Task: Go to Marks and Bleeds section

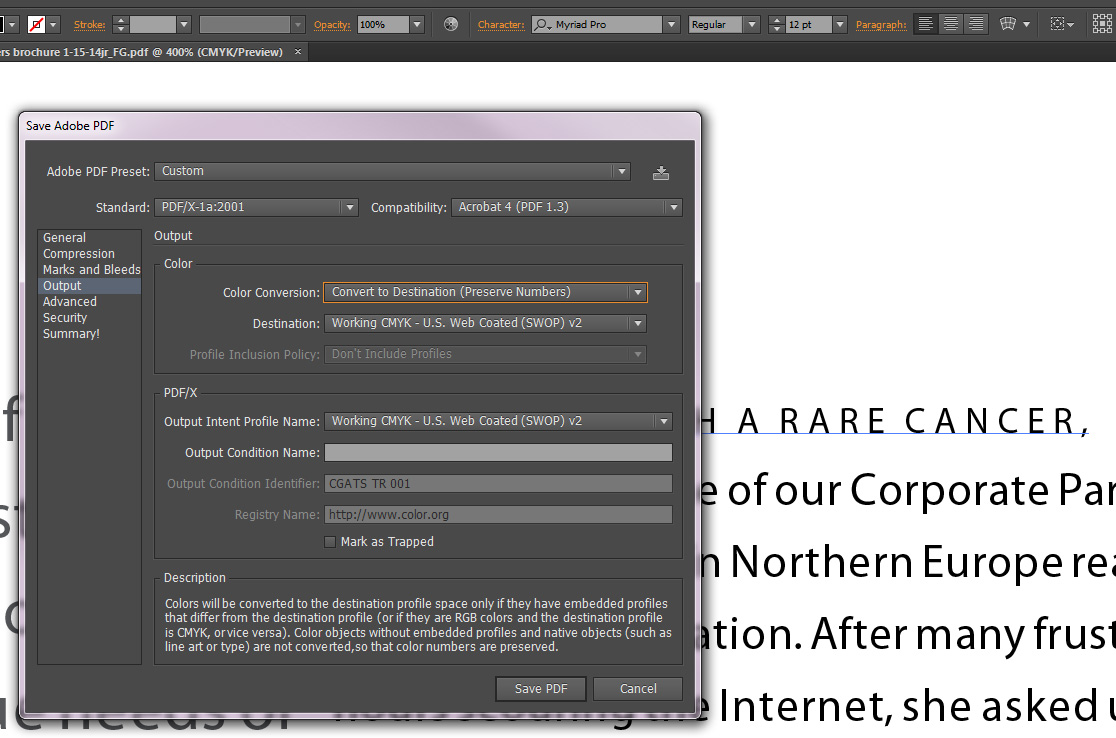Action: point(91,270)
